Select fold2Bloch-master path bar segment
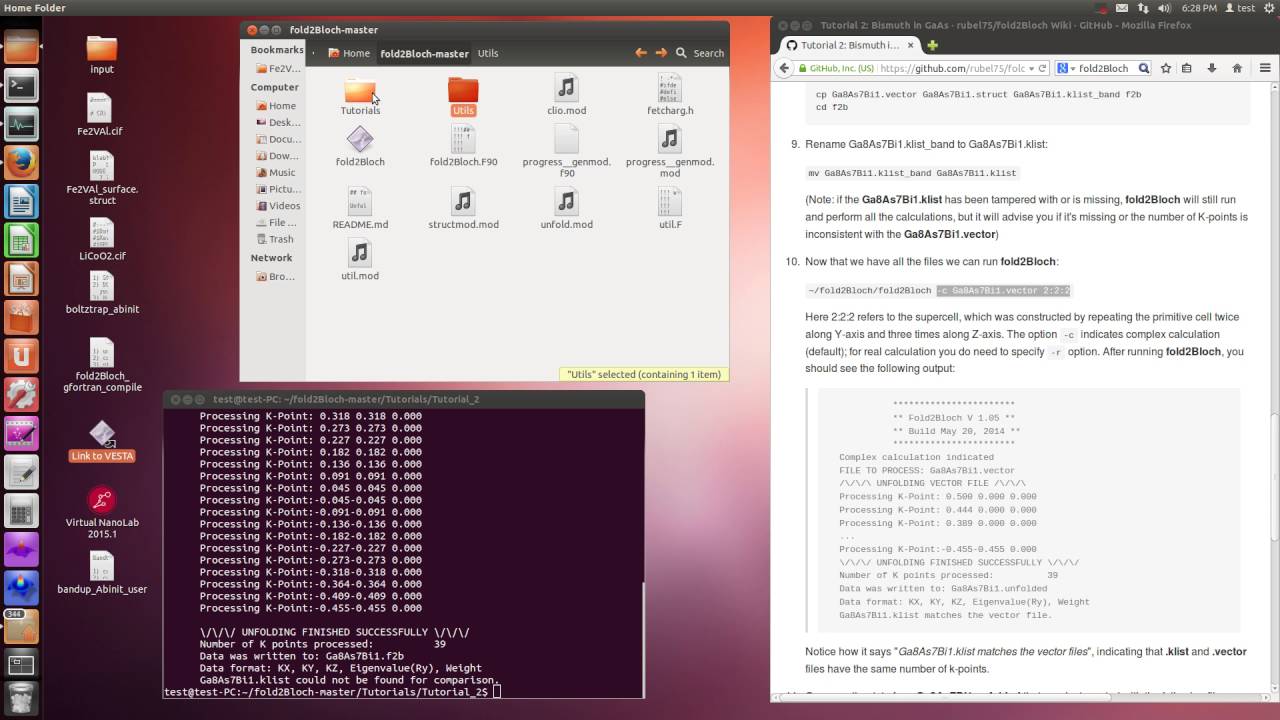The image size is (1280, 720). point(424,53)
